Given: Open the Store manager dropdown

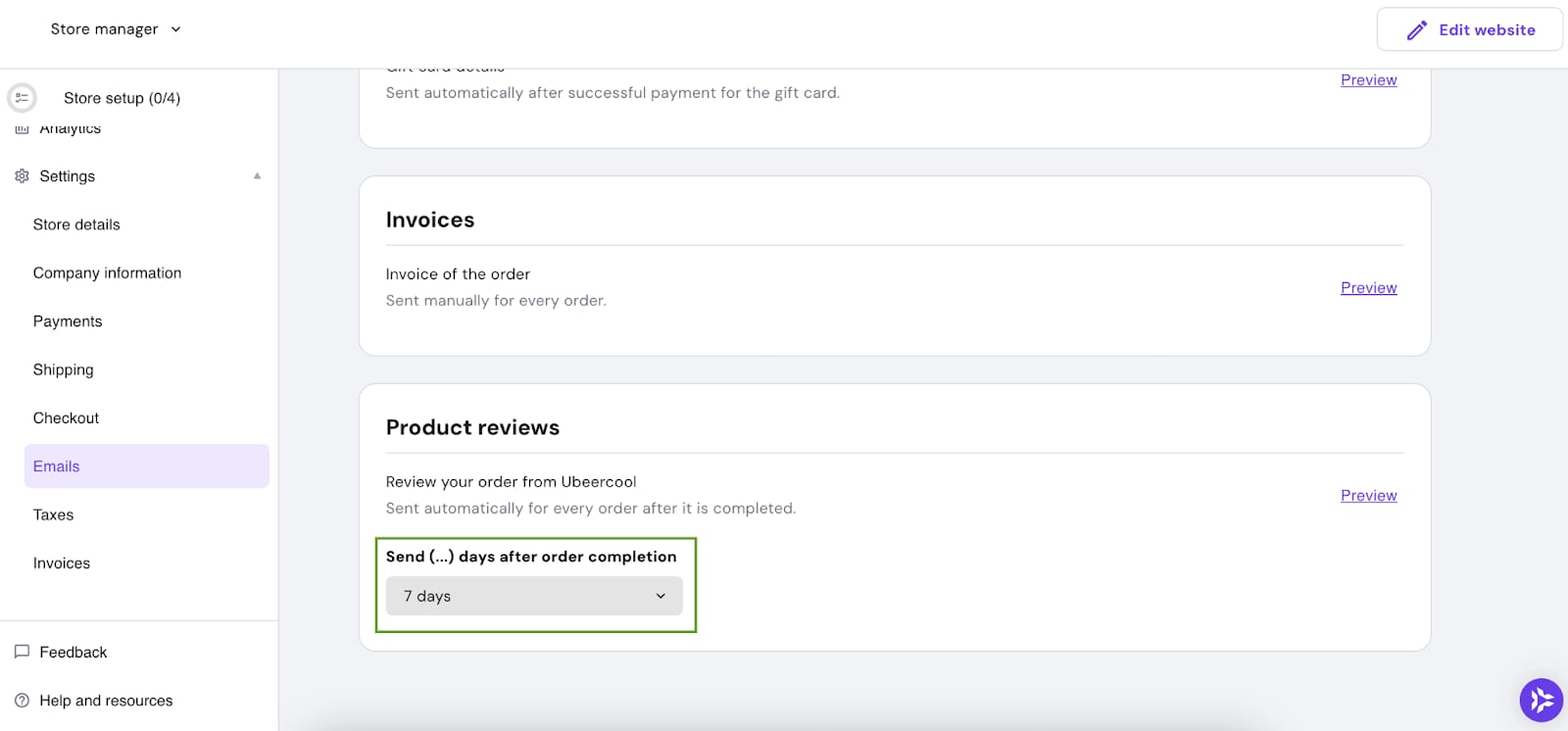Looking at the screenshot, I should (x=116, y=29).
